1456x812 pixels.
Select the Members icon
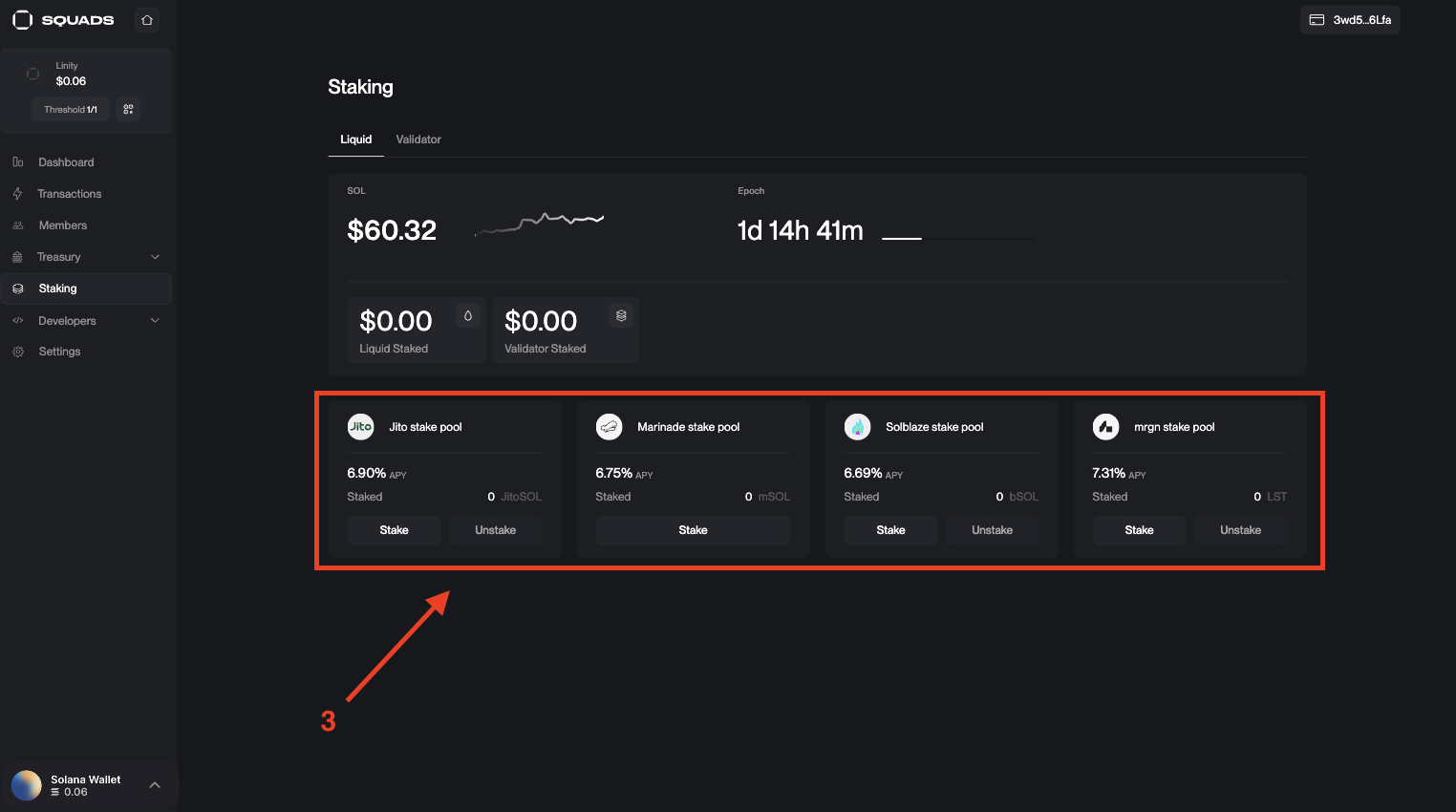(x=18, y=224)
